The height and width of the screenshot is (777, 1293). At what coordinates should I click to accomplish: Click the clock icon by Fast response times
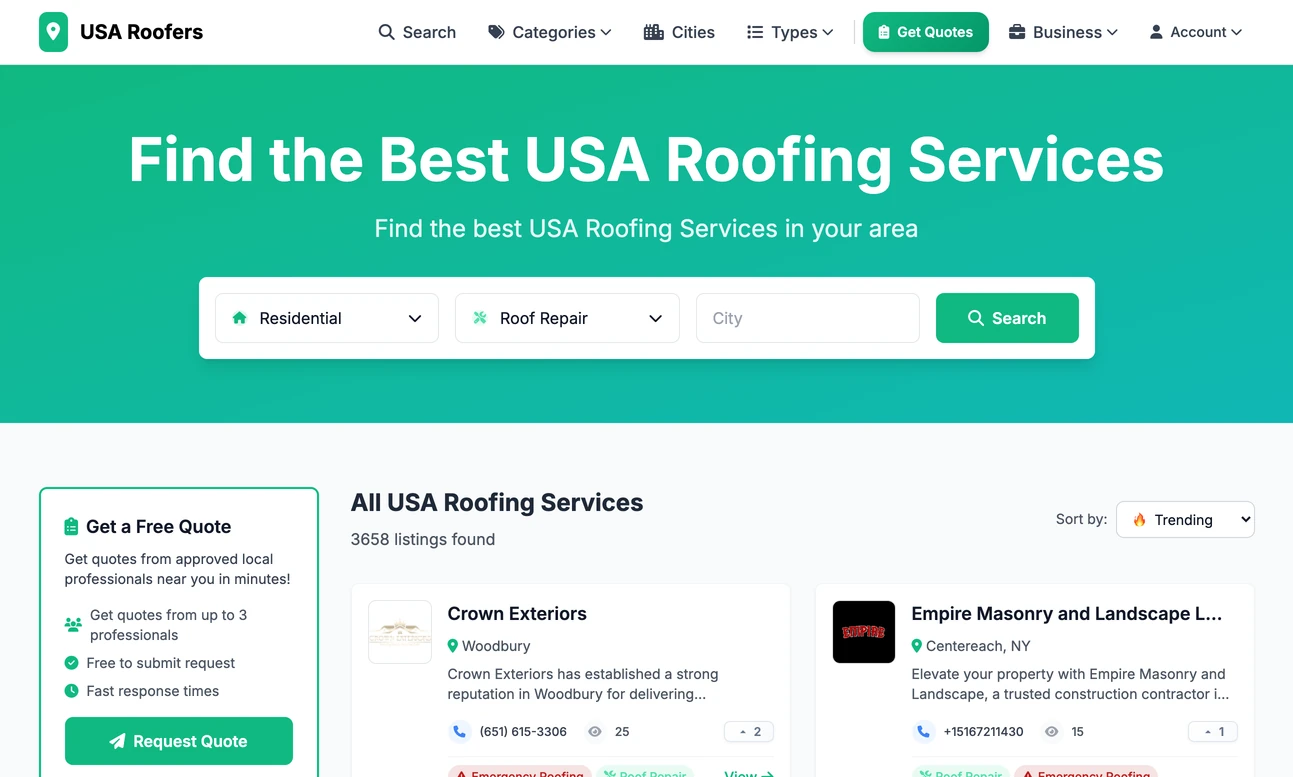point(72,691)
